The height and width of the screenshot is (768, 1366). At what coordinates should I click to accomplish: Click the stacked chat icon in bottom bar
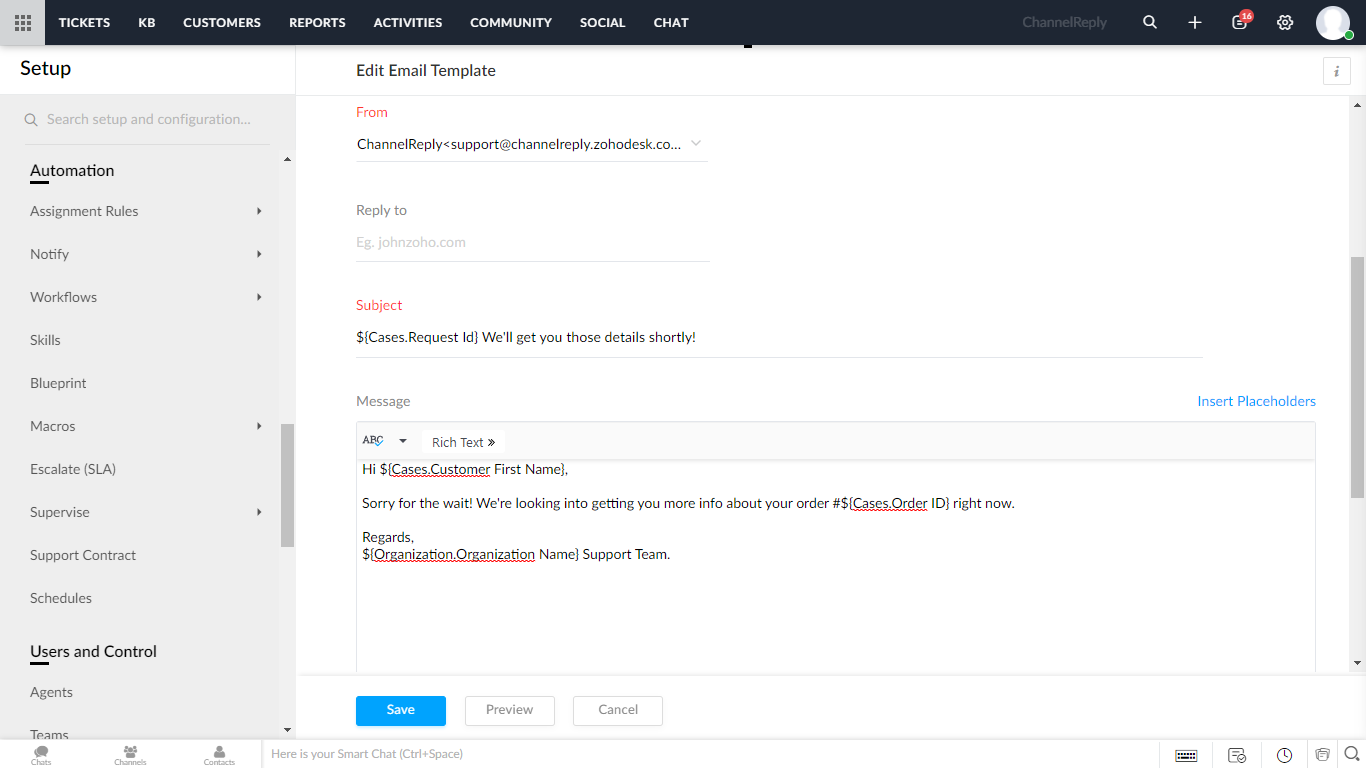[x=1322, y=755]
